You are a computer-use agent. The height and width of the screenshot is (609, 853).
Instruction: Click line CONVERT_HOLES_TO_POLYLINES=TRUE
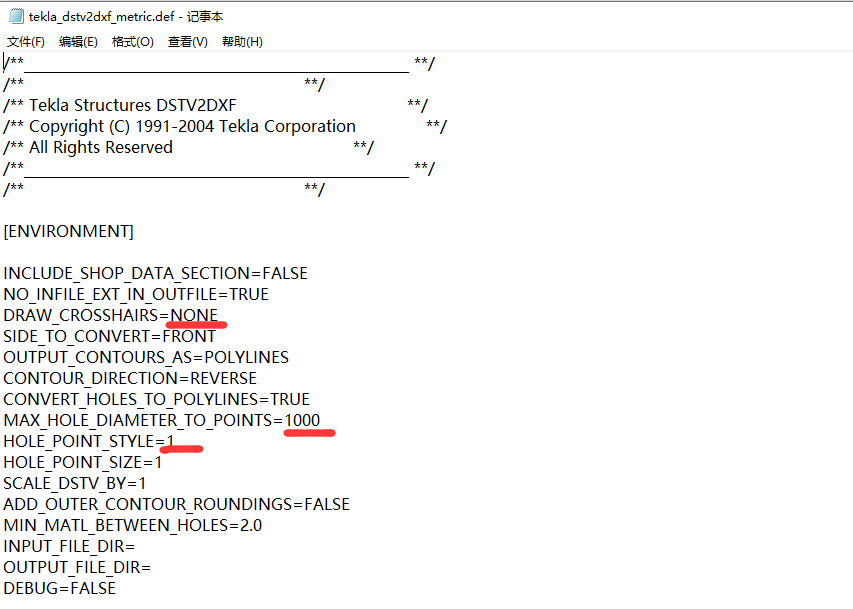tap(157, 399)
